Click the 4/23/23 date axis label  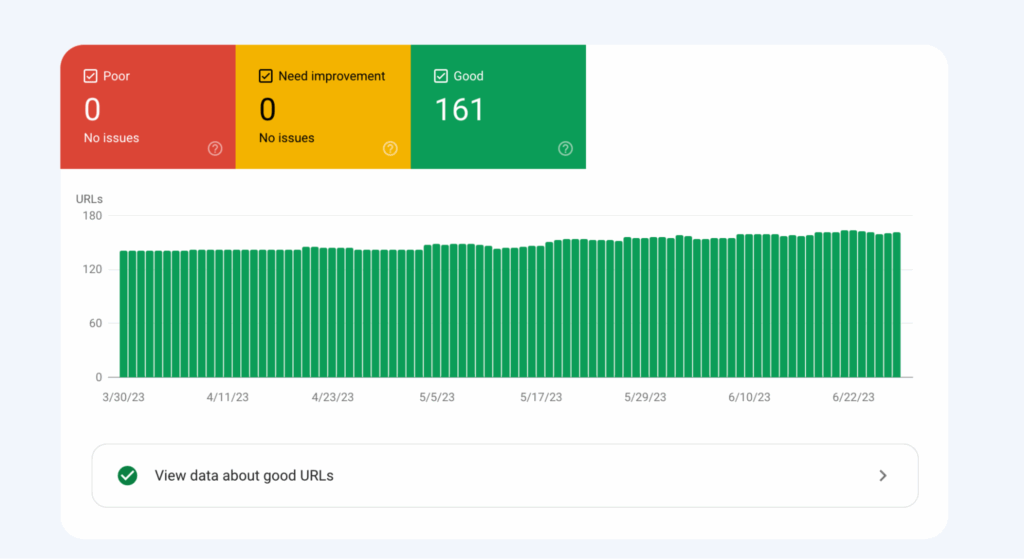click(x=332, y=397)
